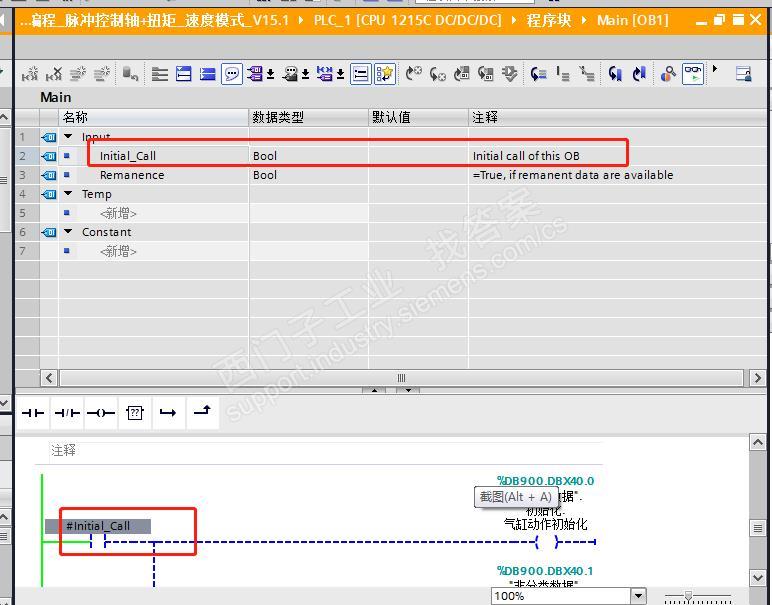Click the <新增> cell under Temp
Image resolution: width=772 pixels, height=605 pixels.
154,213
